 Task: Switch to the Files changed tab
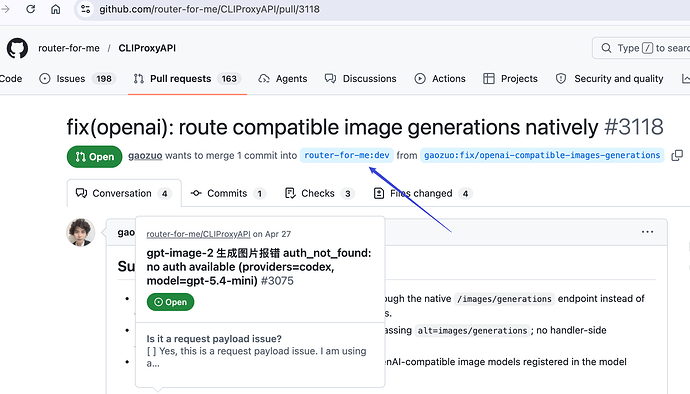pos(422,193)
